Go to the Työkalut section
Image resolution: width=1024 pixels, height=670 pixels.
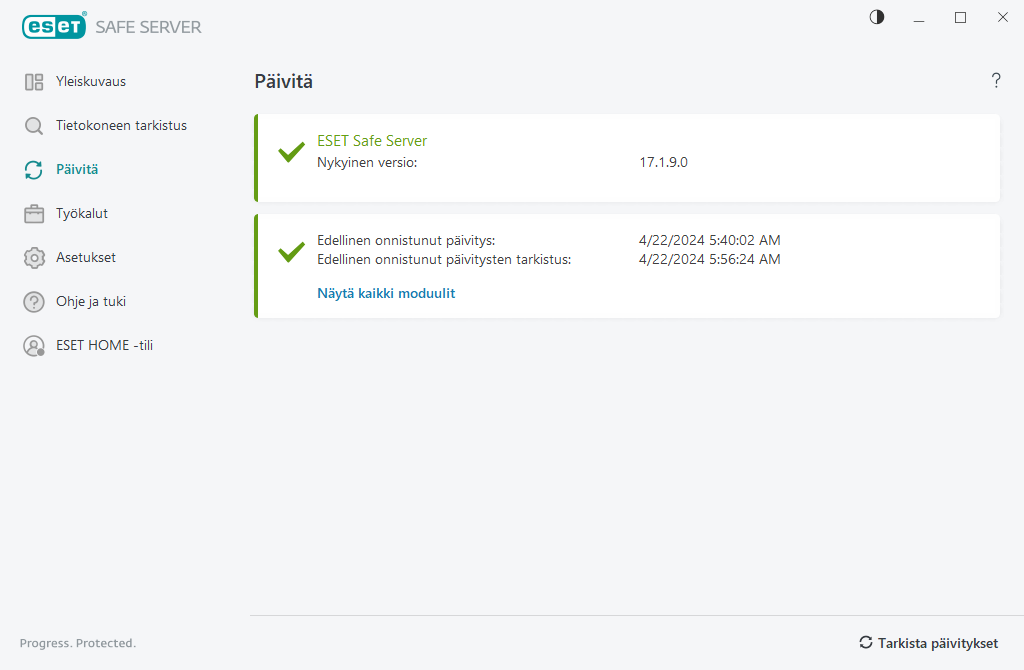(x=82, y=214)
